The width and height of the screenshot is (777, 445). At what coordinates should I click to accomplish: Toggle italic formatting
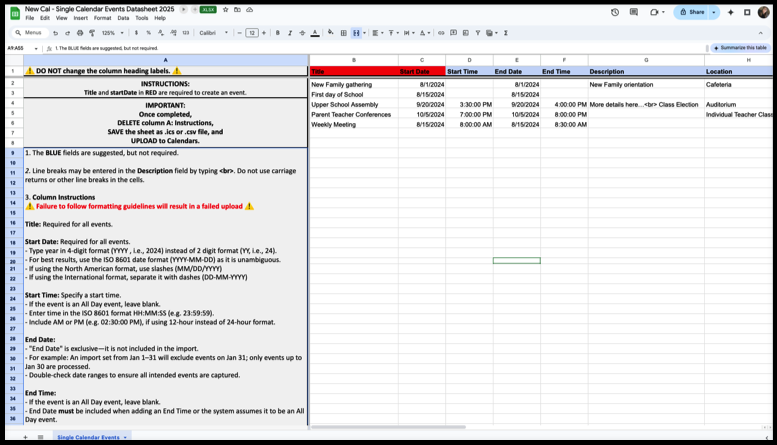[290, 33]
